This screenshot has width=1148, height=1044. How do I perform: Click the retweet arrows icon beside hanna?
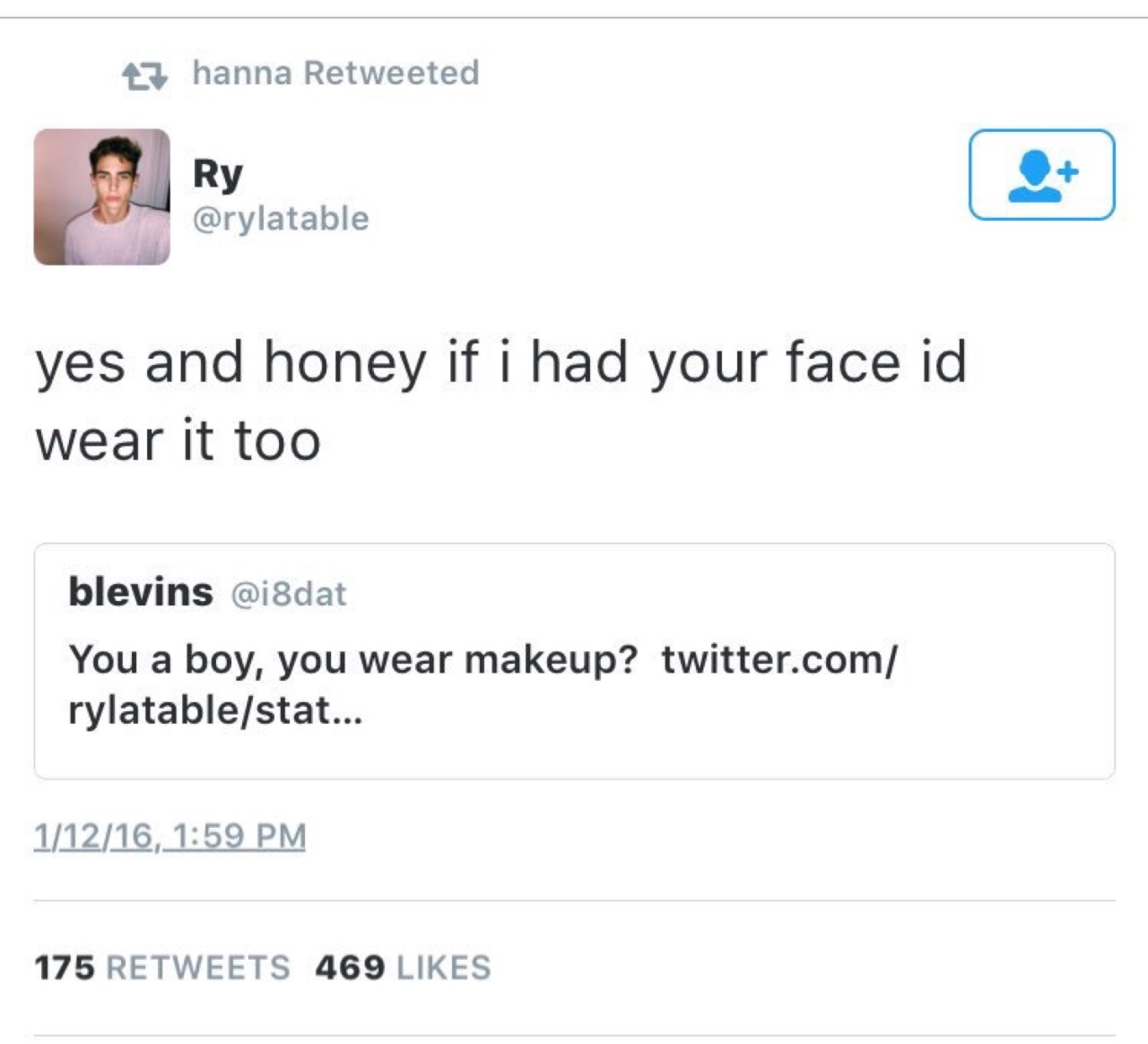[144, 76]
